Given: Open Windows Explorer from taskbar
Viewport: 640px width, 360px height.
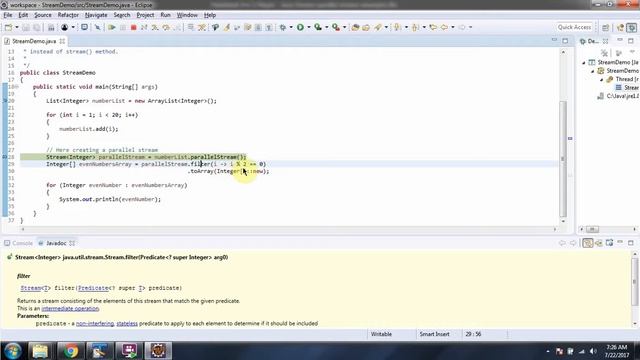Looking at the screenshot, I should (40, 351).
